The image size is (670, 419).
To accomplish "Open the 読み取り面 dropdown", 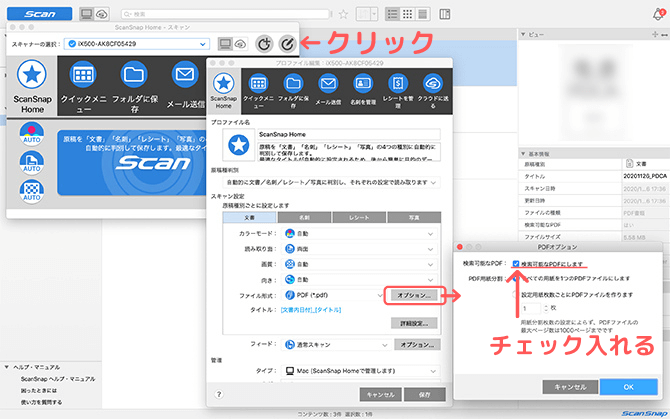I will [x=359, y=249].
